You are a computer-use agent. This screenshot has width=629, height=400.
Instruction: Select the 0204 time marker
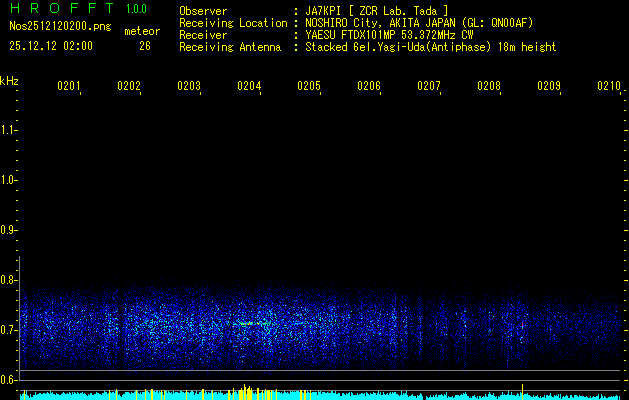[x=249, y=86]
